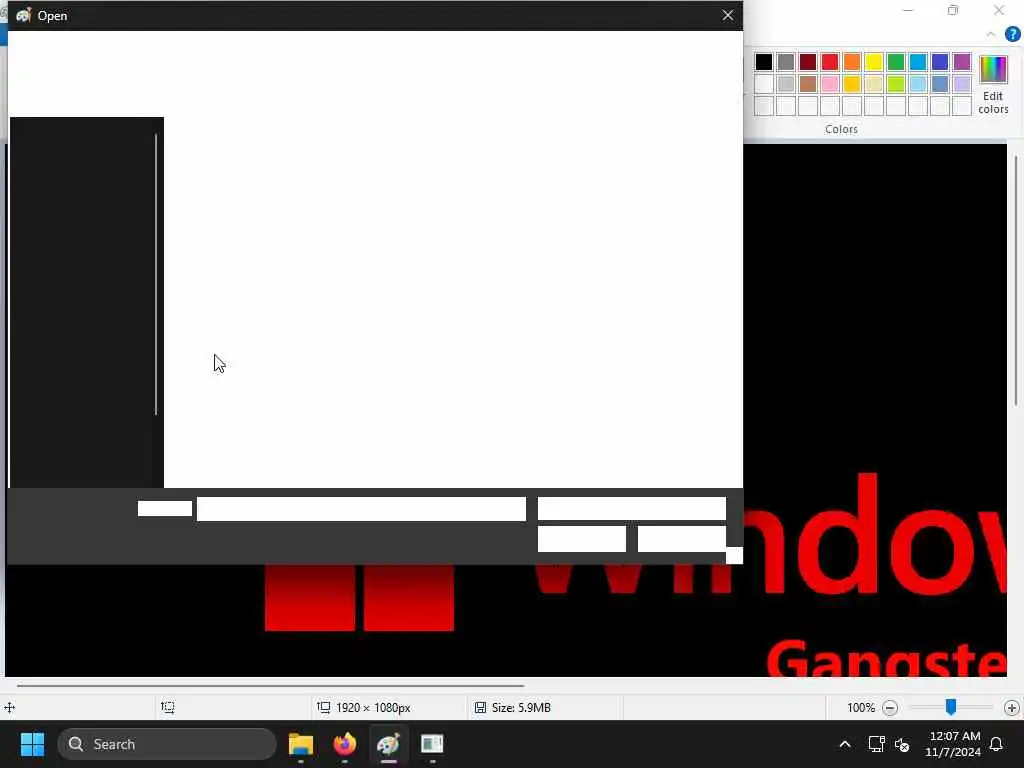Click the Open dialog navigation pane scrollbar
Viewport: 1024px width, 768px height.
pyautogui.click(x=156, y=274)
